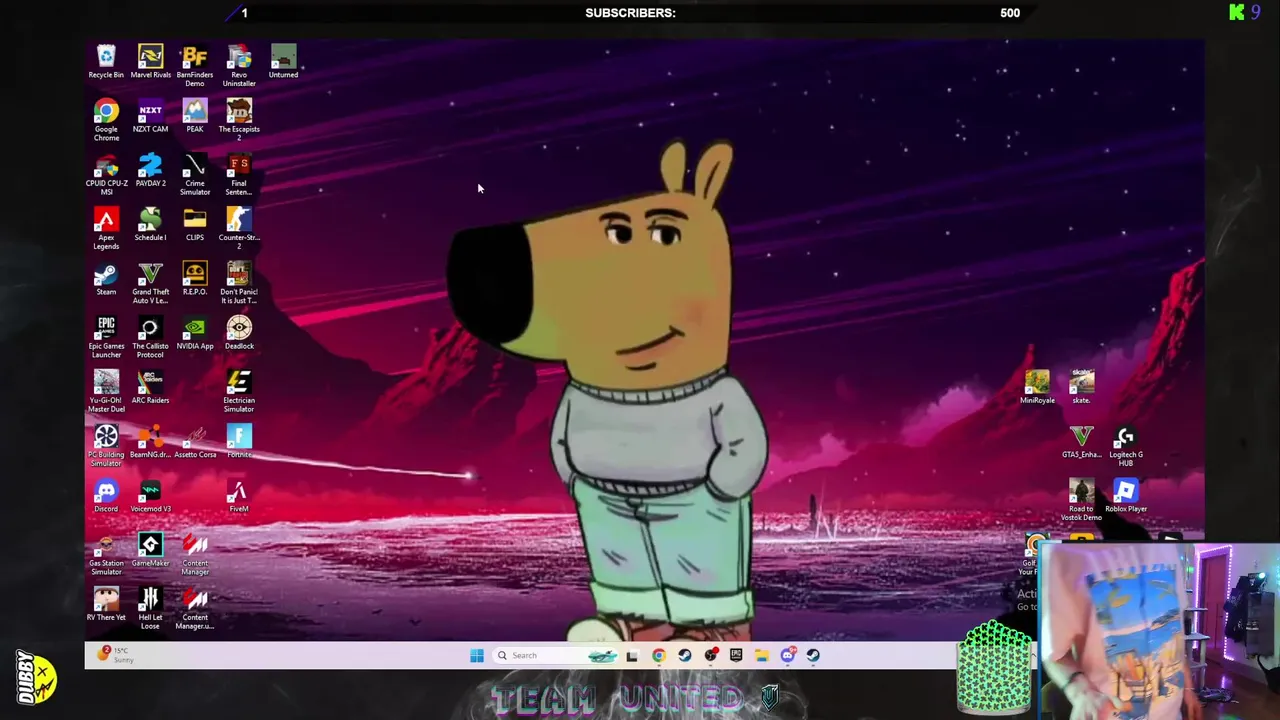1280x720 pixels.
Task: Select the Don't Panic! game icon
Action: coord(239,282)
